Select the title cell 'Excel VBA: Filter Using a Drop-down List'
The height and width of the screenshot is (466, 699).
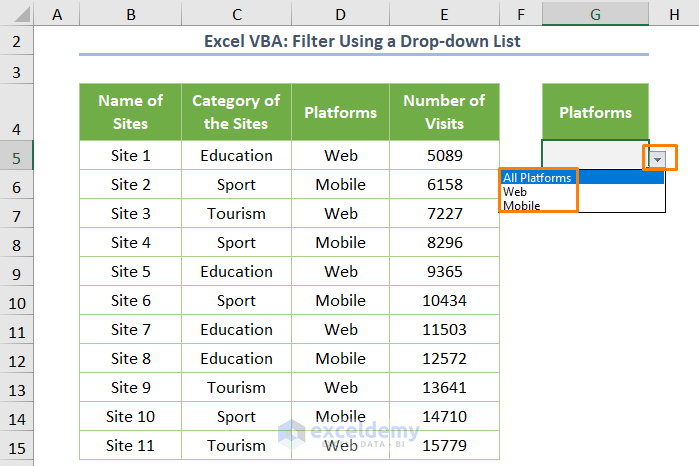(362, 41)
